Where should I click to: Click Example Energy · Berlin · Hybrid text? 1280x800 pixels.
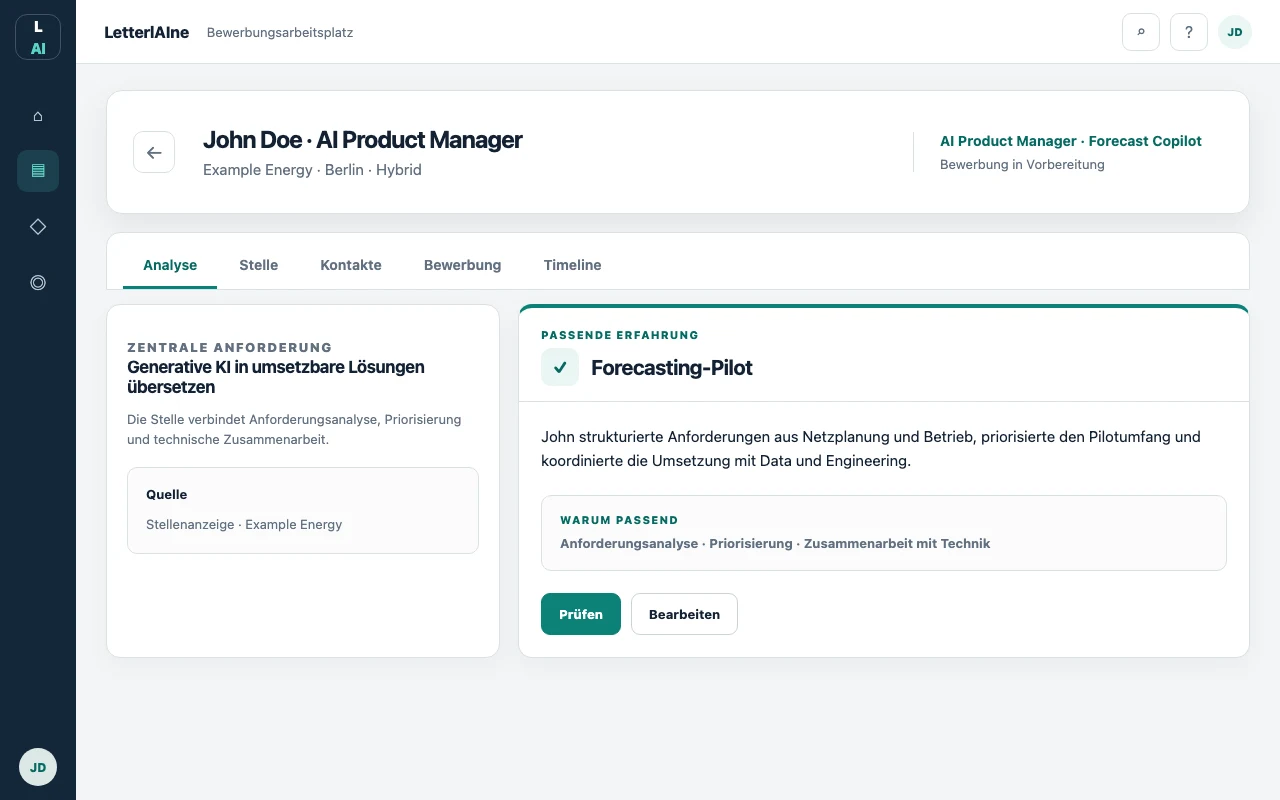click(x=312, y=170)
